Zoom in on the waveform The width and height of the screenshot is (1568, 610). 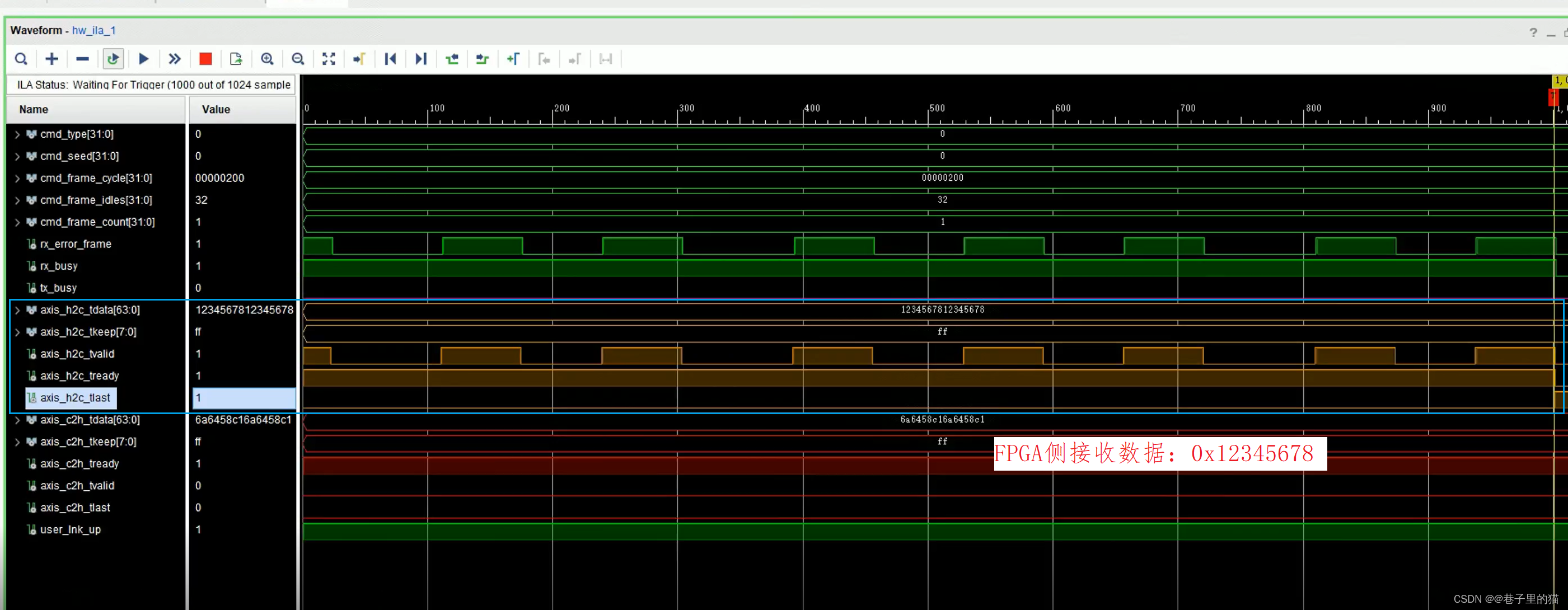pos(266,59)
